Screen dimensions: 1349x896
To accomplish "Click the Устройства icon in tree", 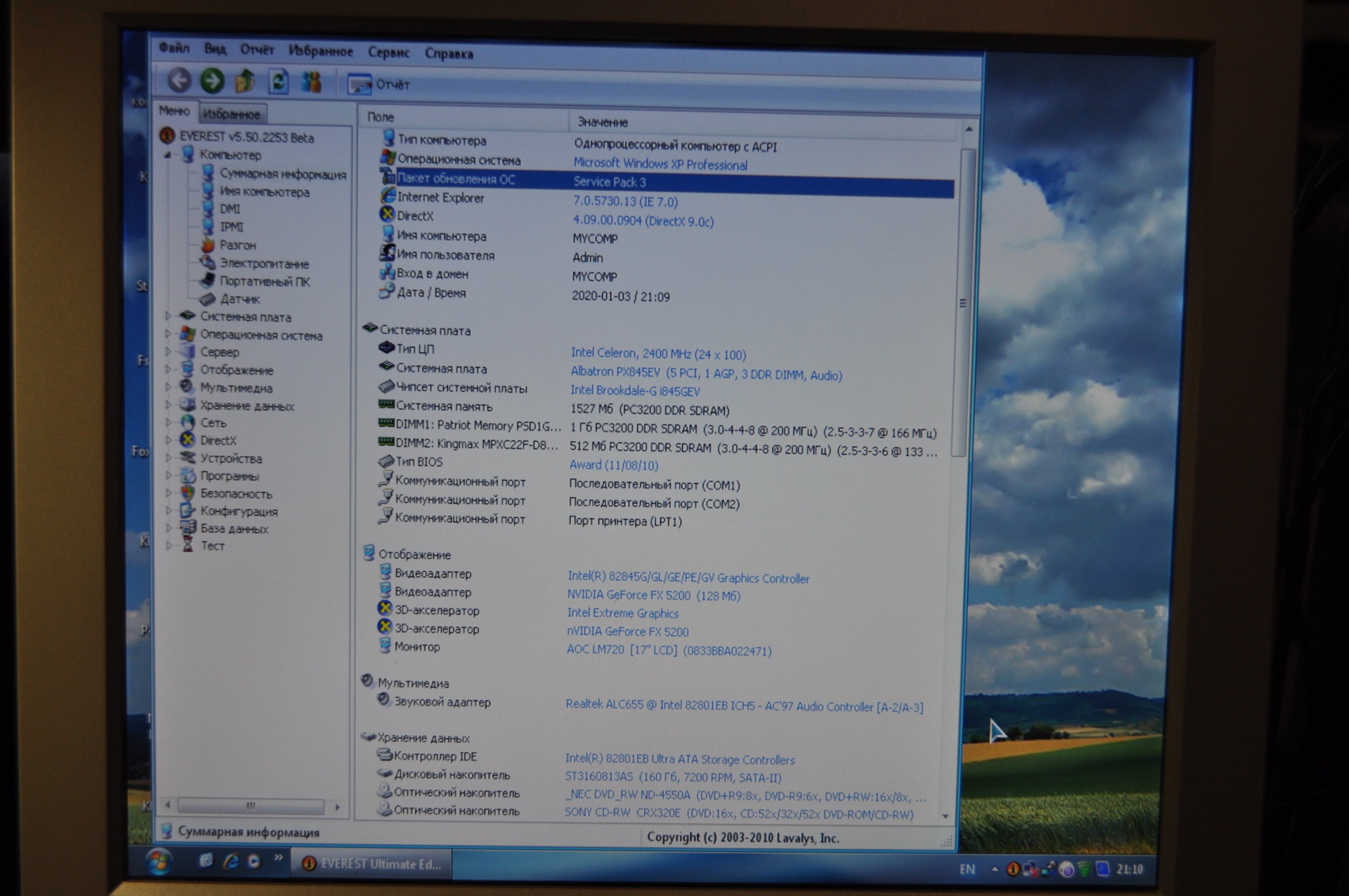I will point(188,458).
